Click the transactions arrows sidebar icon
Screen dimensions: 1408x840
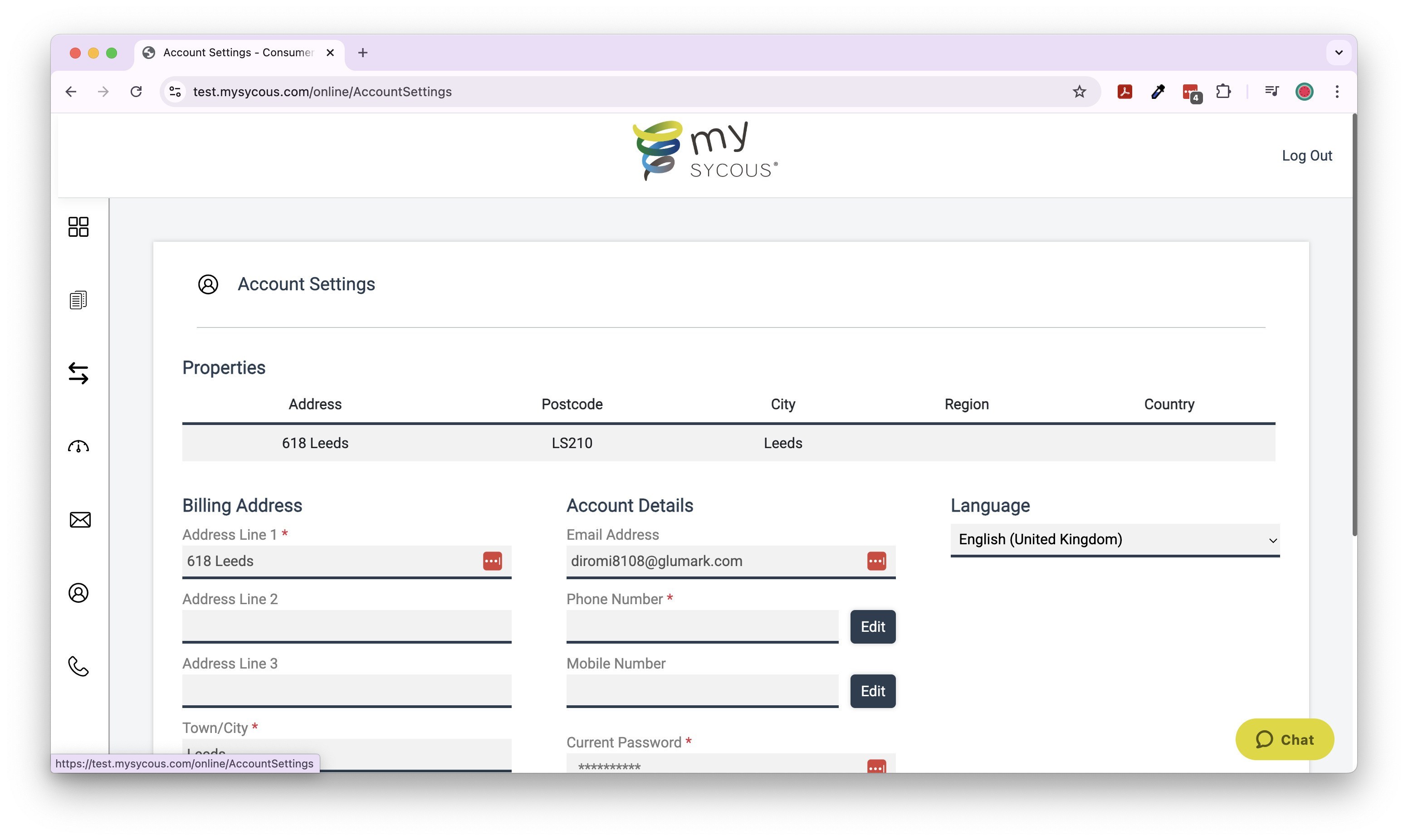pos(78,373)
